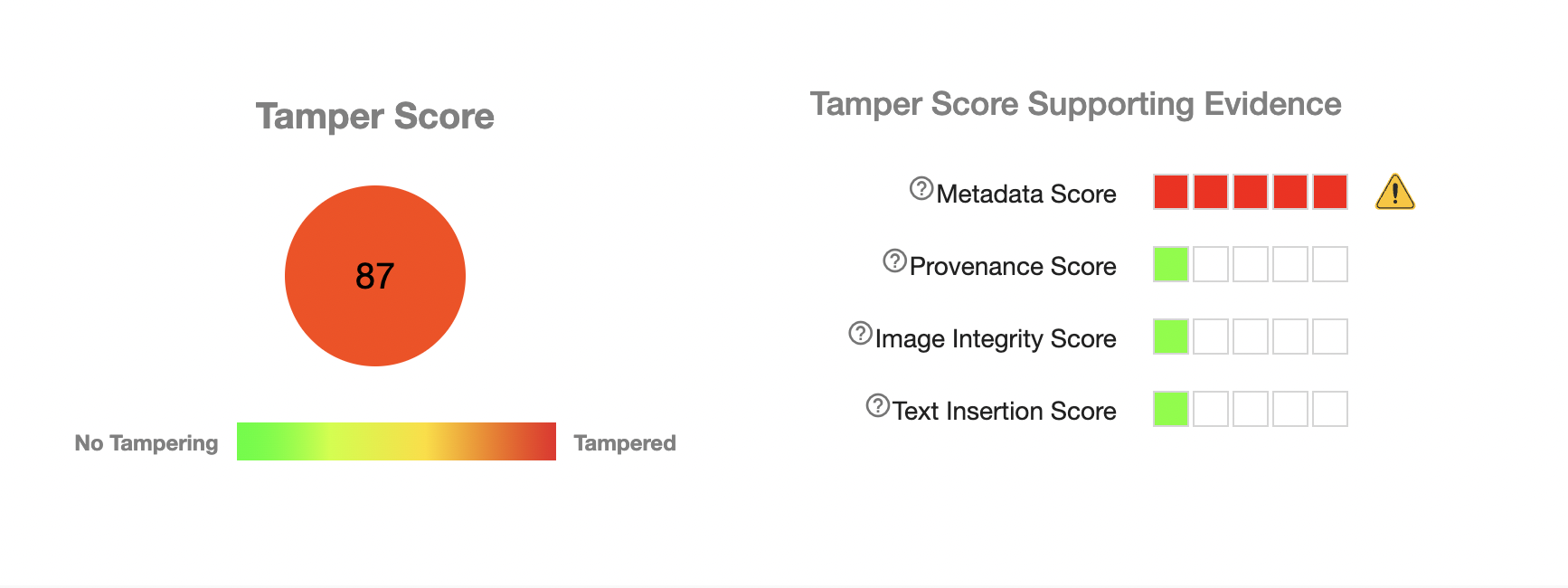This screenshot has width=1568, height=588.
Task: Click the green Provenance Score square
Action: [x=1171, y=264]
